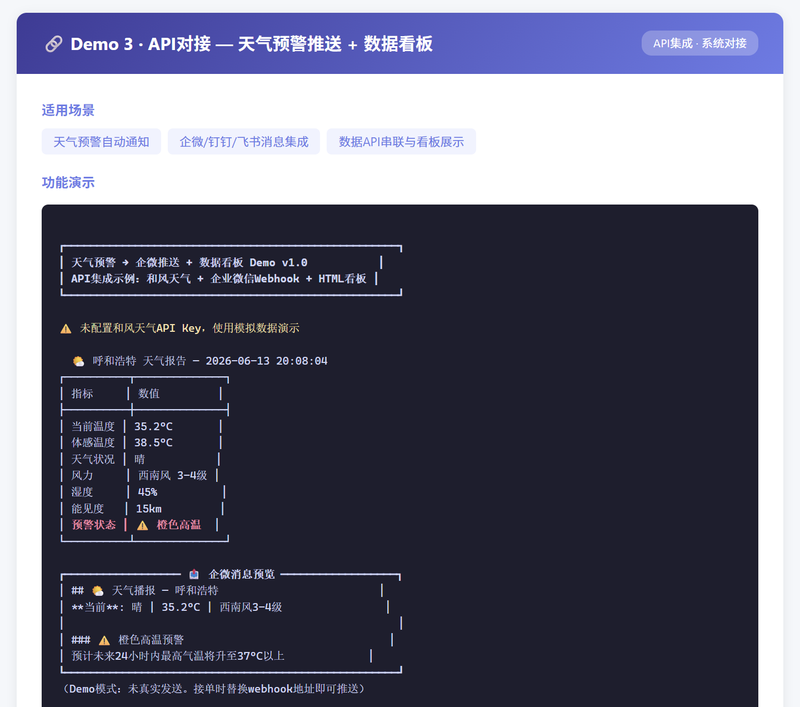Click the API集成 · 系统对接 badge

699,43
